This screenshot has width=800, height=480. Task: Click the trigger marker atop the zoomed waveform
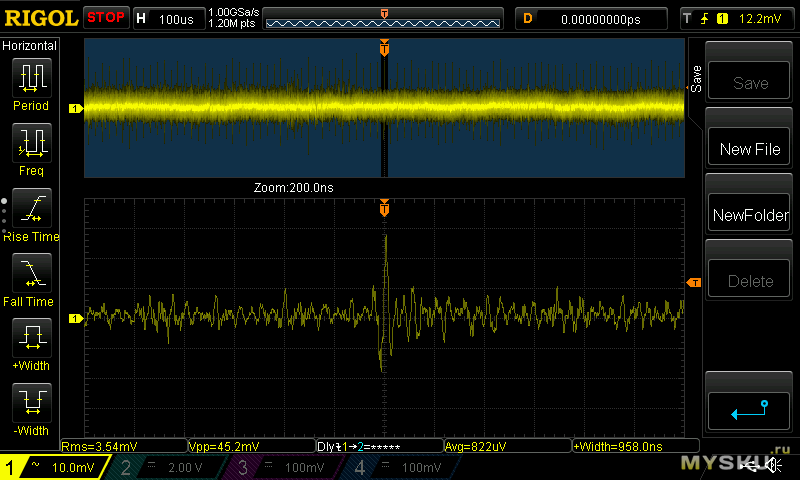click(x=384, y=208)
